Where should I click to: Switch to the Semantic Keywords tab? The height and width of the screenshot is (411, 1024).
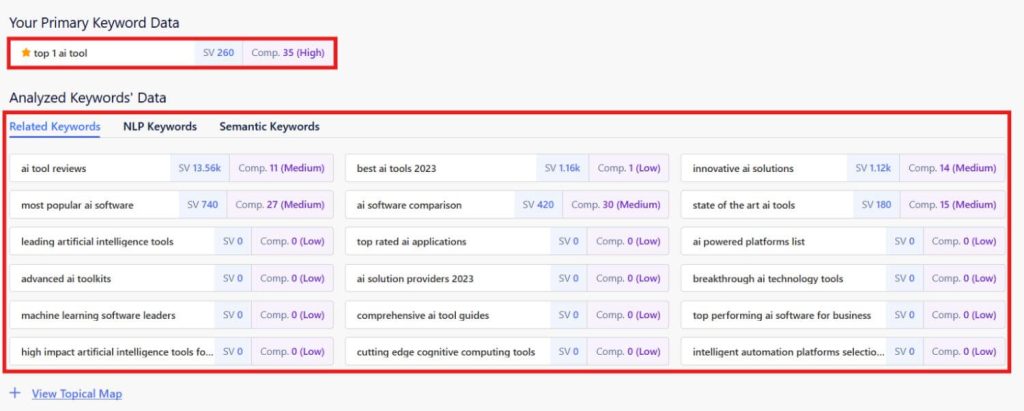click(269, 127)
